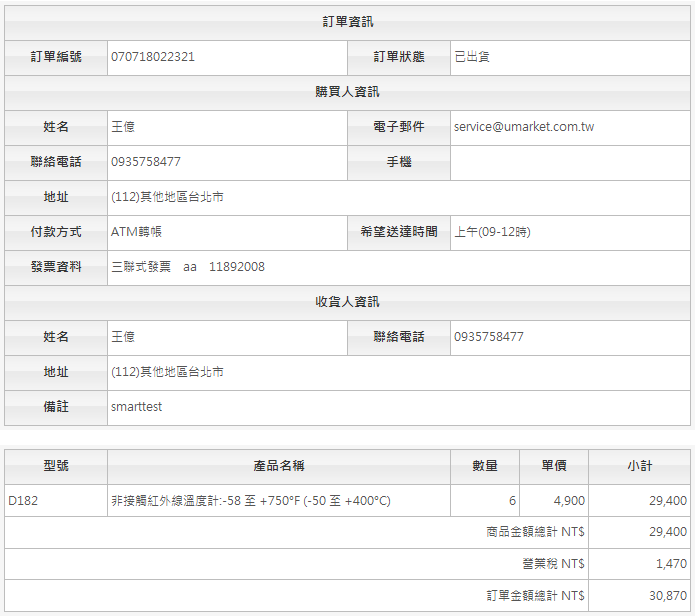Click the order number 070718022321
This screenshot has height=616, width=695.
tap(153, 57)
